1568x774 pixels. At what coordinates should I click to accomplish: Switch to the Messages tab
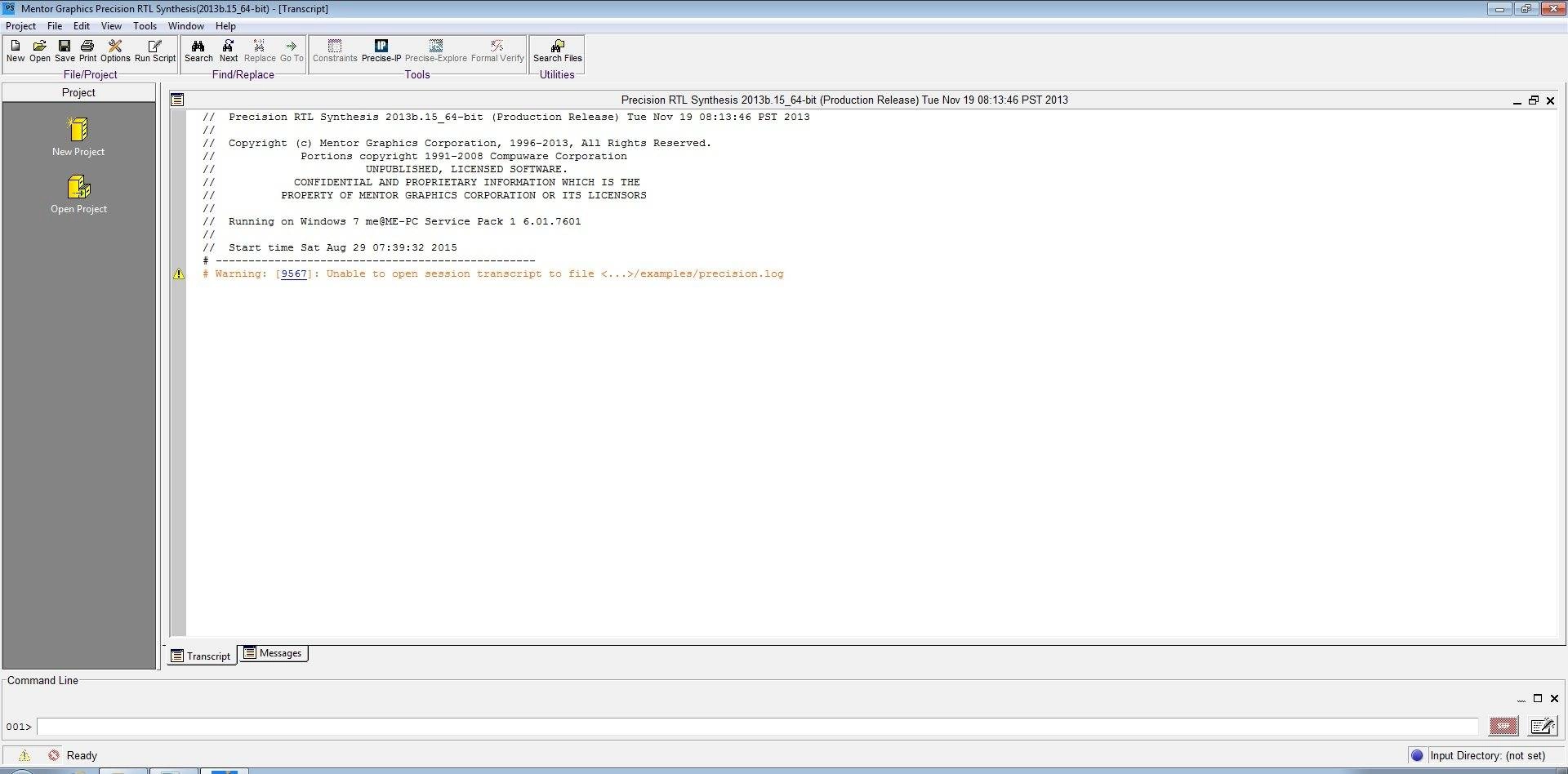pyautogui.click(x=273, y=653)
